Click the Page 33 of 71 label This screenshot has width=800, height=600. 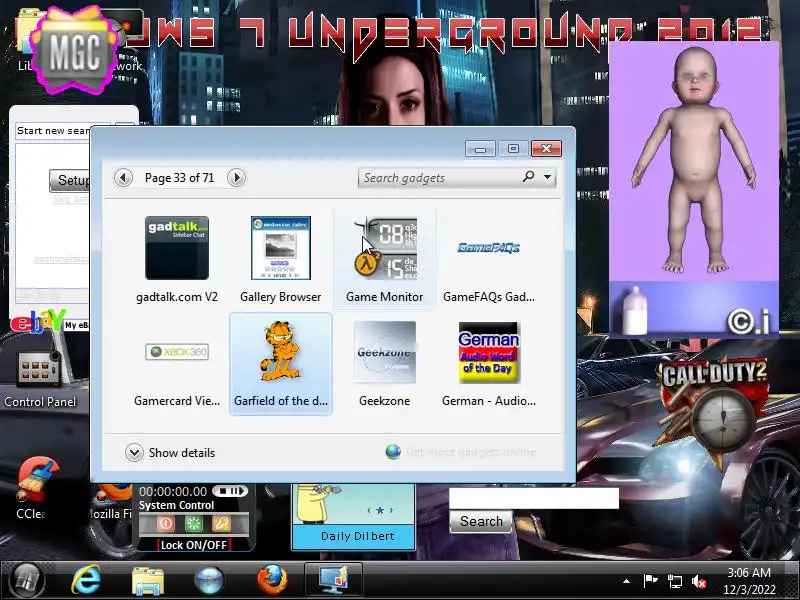(179, 178)
